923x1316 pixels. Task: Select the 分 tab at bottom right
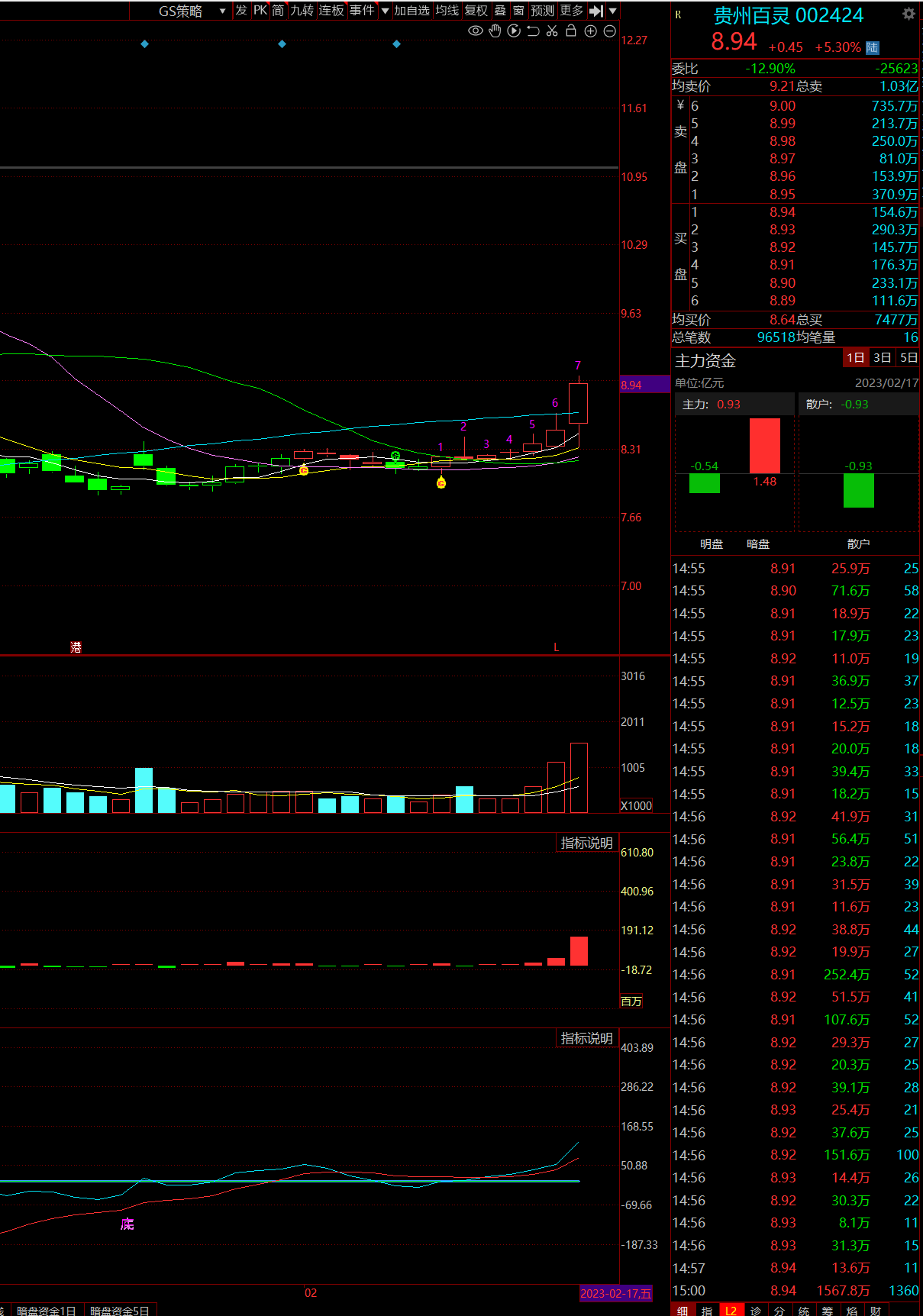pyautogui.click(x=779, y=1310)
